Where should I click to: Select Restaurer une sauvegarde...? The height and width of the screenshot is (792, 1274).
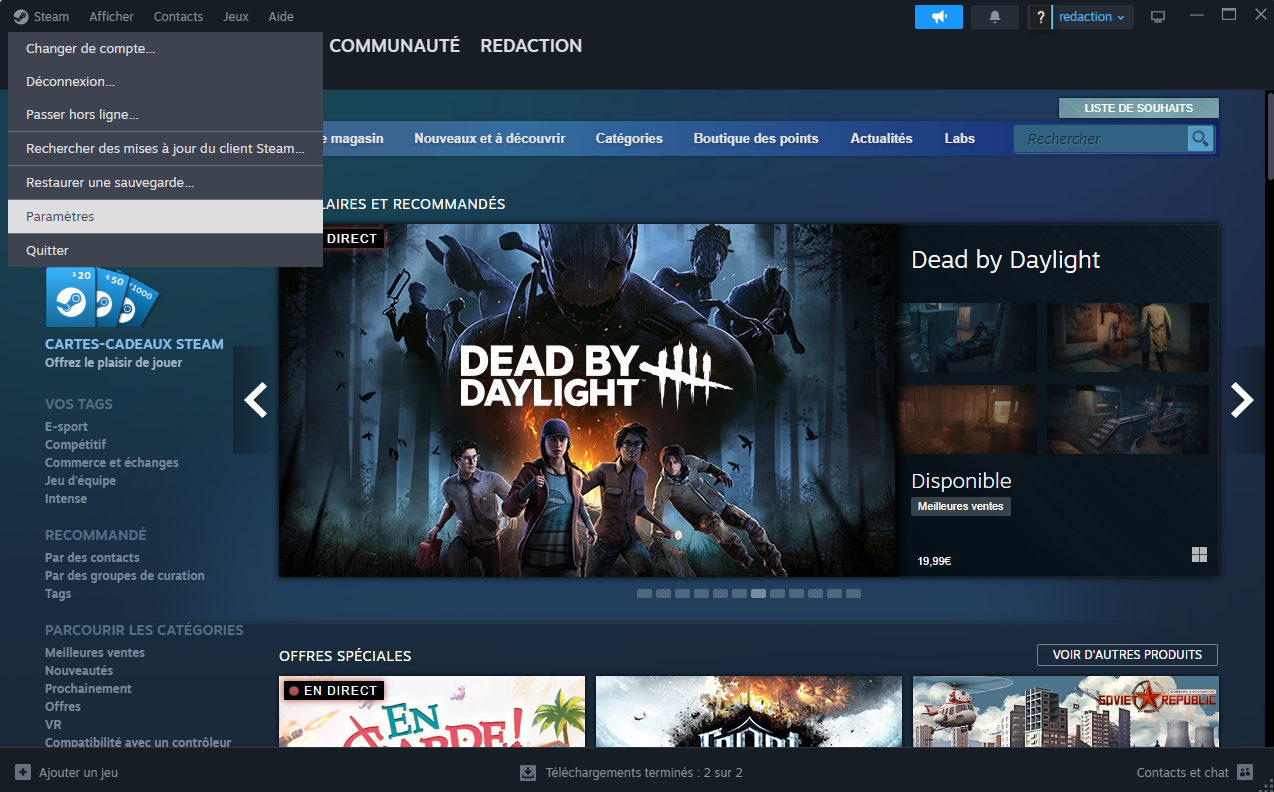[x=165, y=182]
